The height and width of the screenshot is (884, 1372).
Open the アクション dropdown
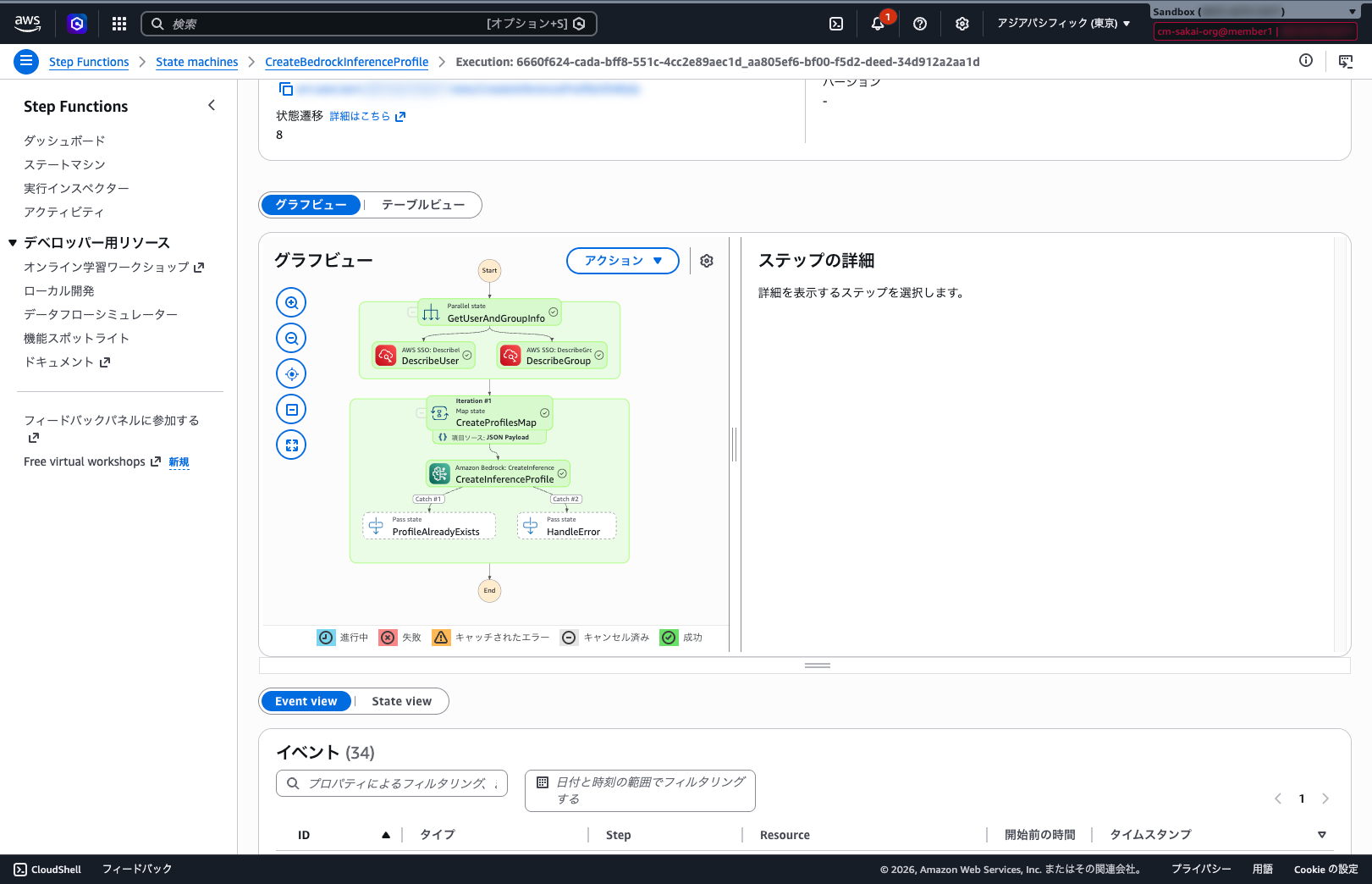[x=622, y=261]
